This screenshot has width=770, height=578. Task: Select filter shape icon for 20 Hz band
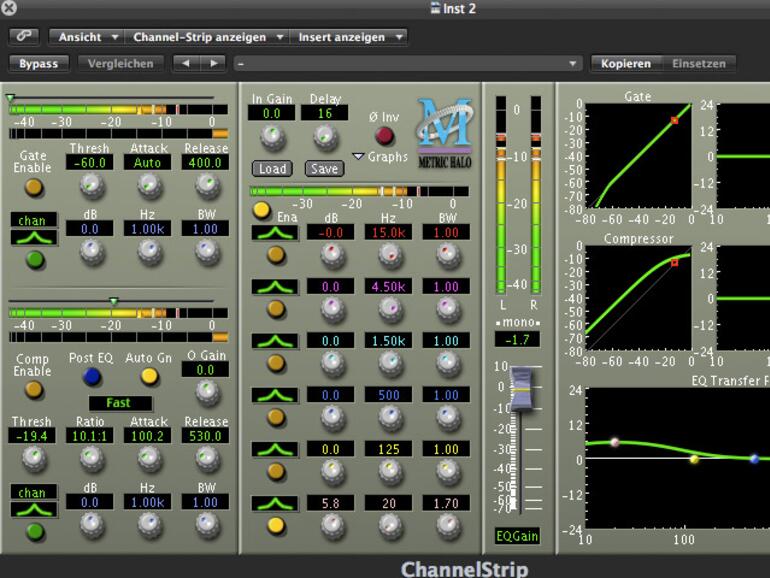(x=274, y=503)
